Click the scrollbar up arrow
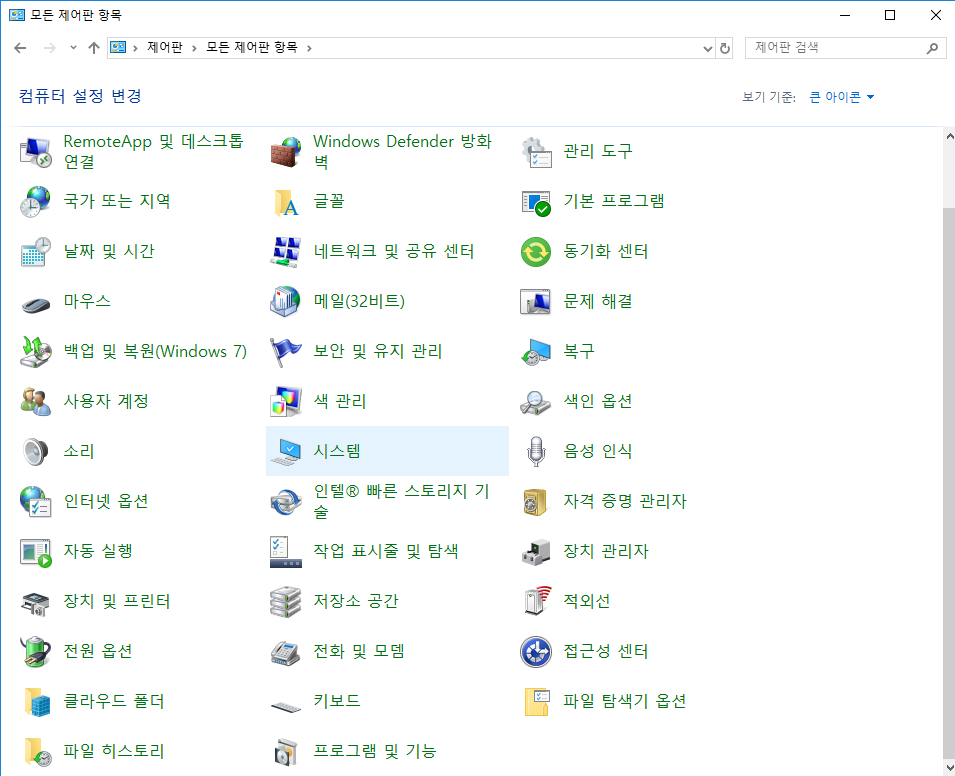 pyautogui.click(x=949, y=136)
